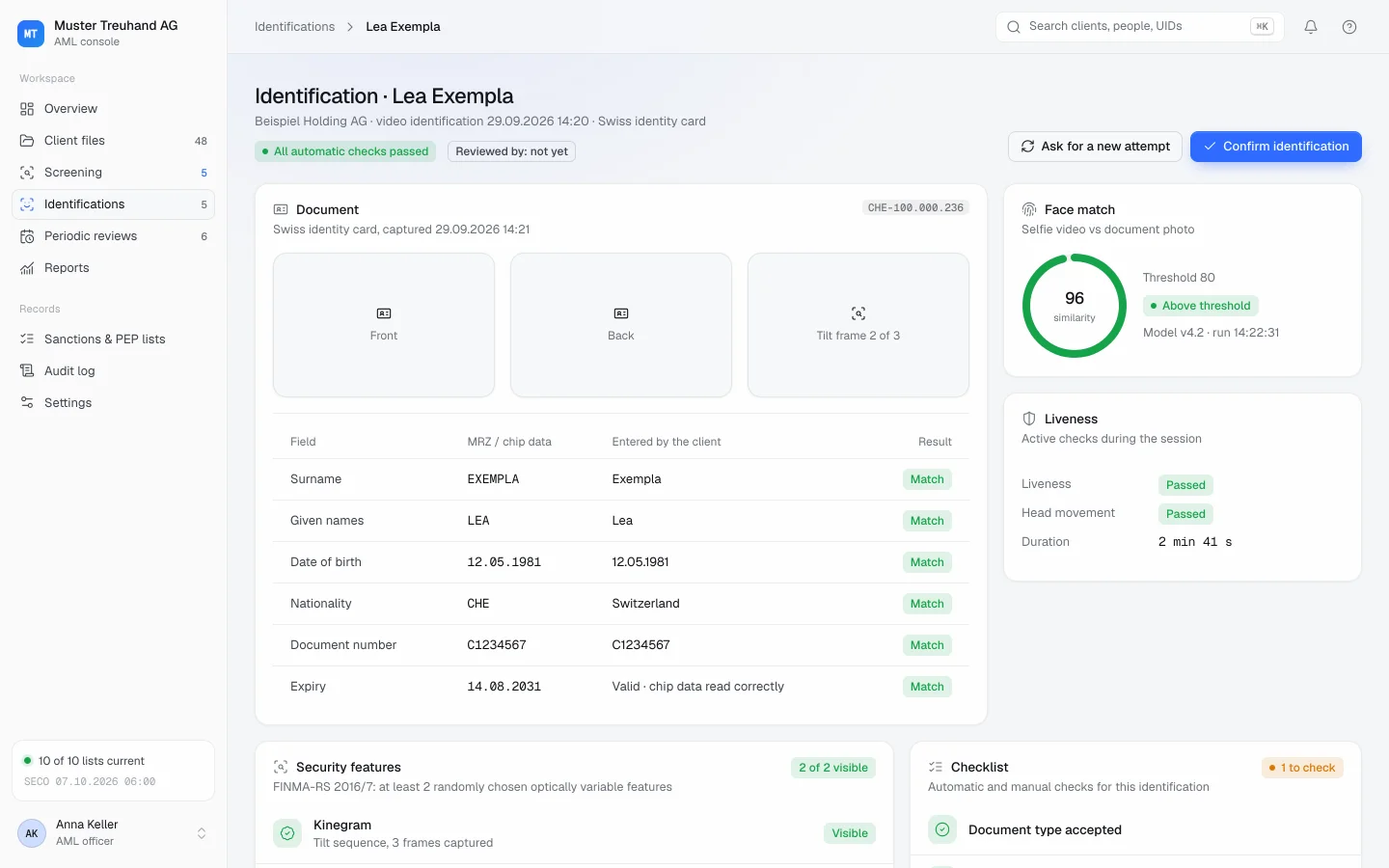Click the 96 similarity progress ring
Image resolution: width=1389 pixels, height=868 pixels.
(x=1075, y=306)
